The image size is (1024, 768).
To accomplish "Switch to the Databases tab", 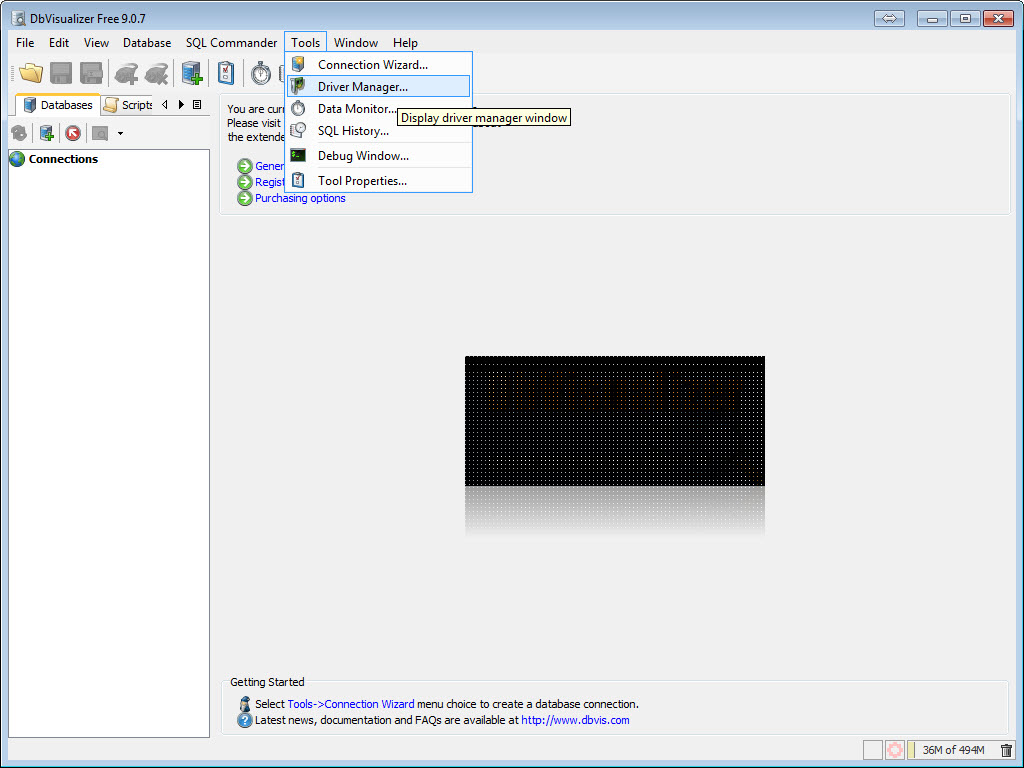I will pyautogui.click(x=58, y=105).
